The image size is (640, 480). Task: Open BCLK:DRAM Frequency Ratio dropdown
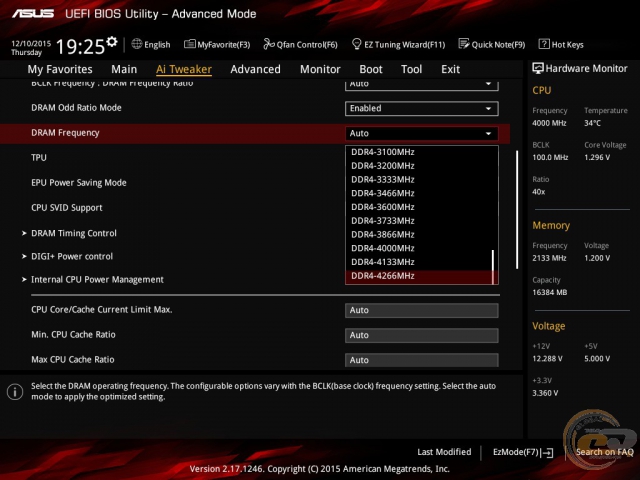422,84
